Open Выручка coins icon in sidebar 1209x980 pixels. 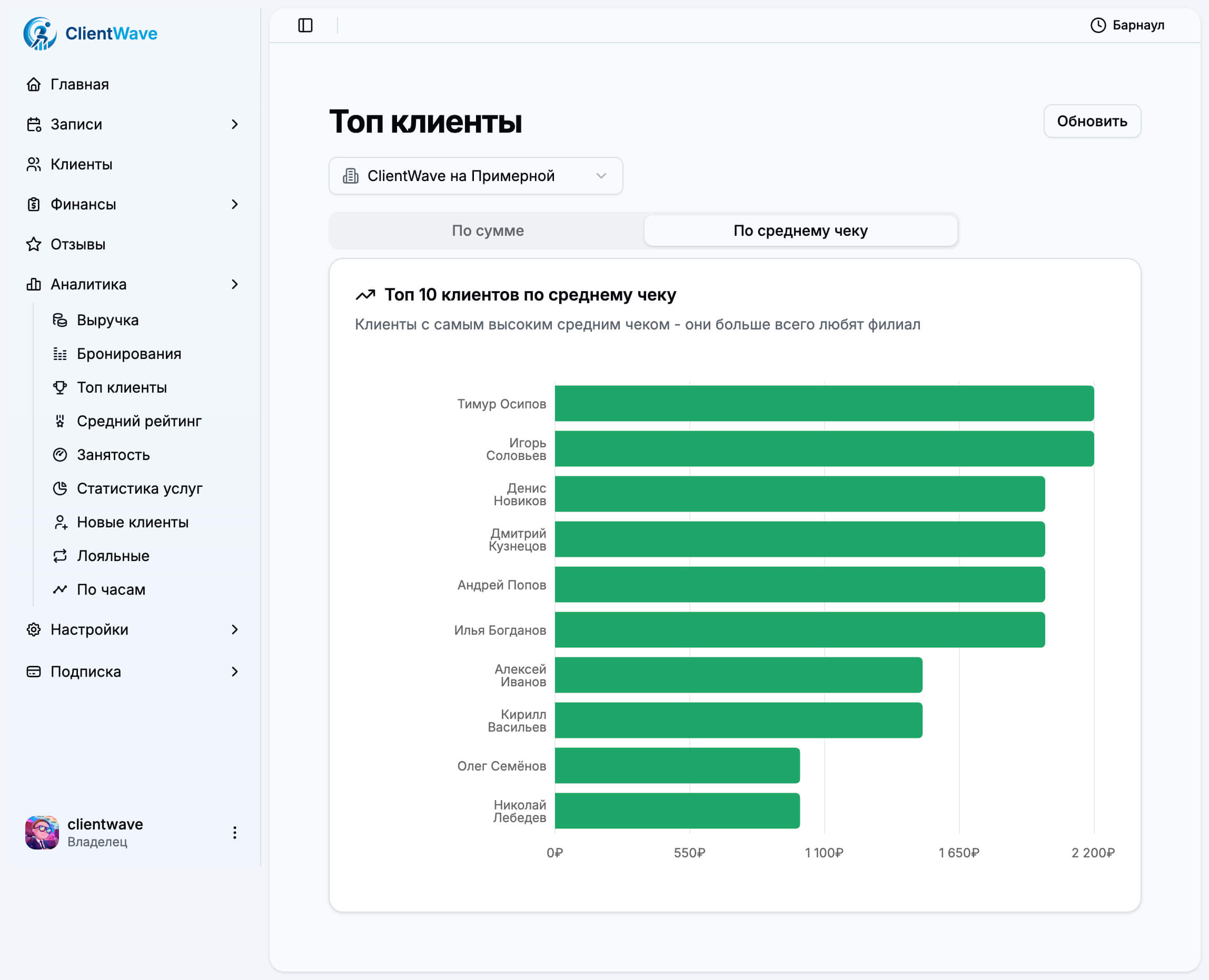pyautogui.click(x=60, y=320)
